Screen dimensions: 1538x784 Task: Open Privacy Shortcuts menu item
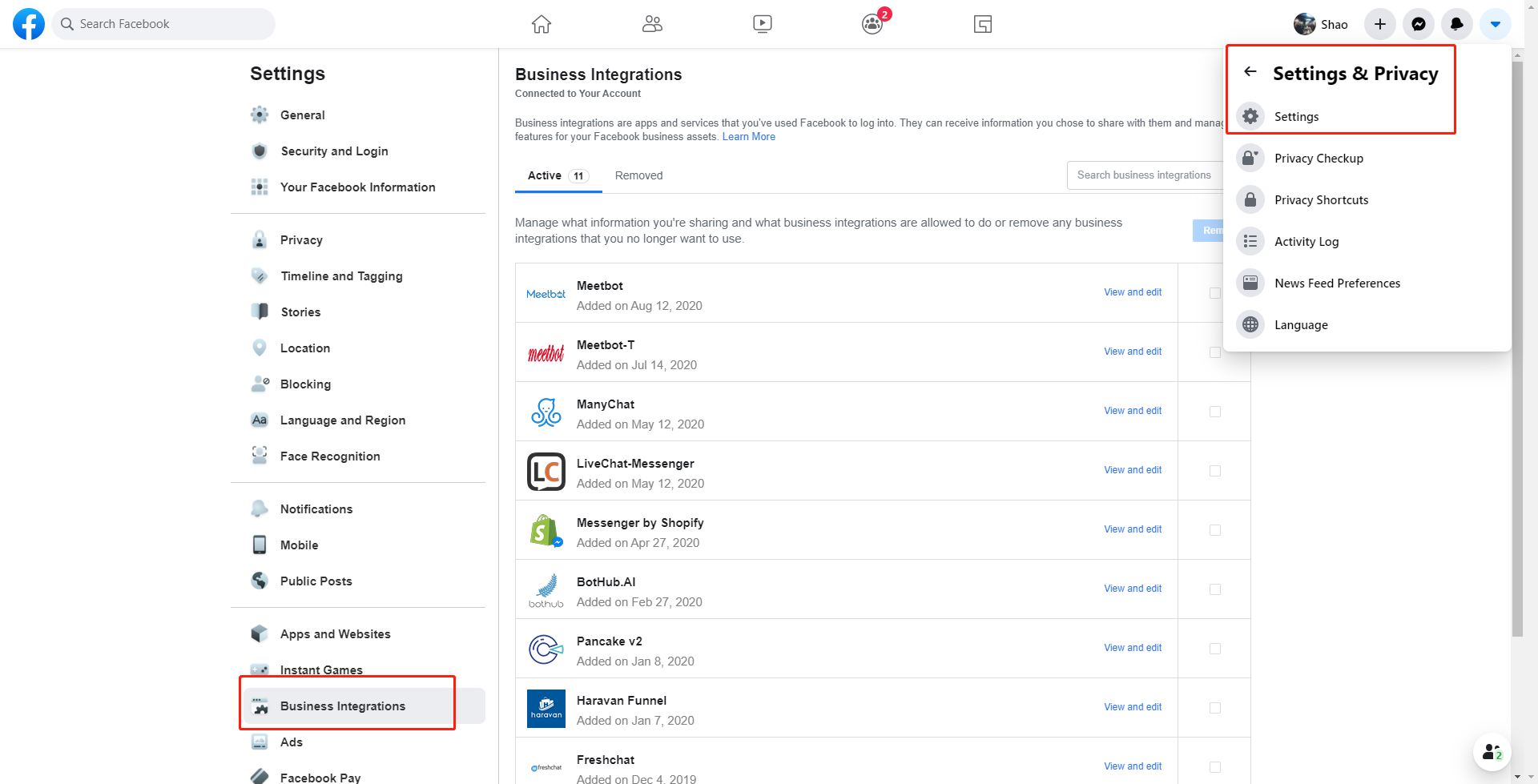pos(1366,199)
